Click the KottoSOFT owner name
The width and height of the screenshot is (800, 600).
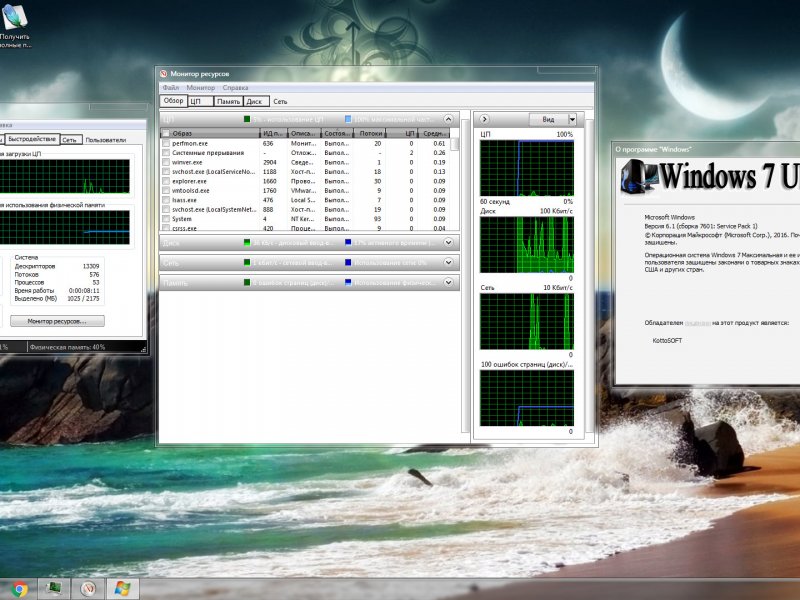point(667,340)
